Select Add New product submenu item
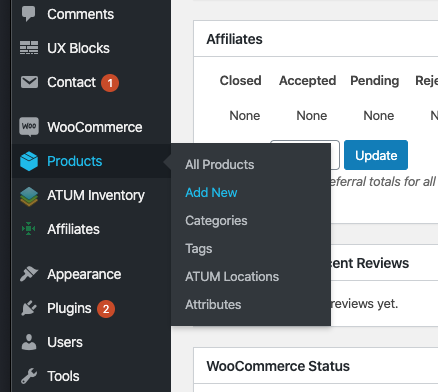Screen dimensions: 438x392 click(x=211, y=193)
